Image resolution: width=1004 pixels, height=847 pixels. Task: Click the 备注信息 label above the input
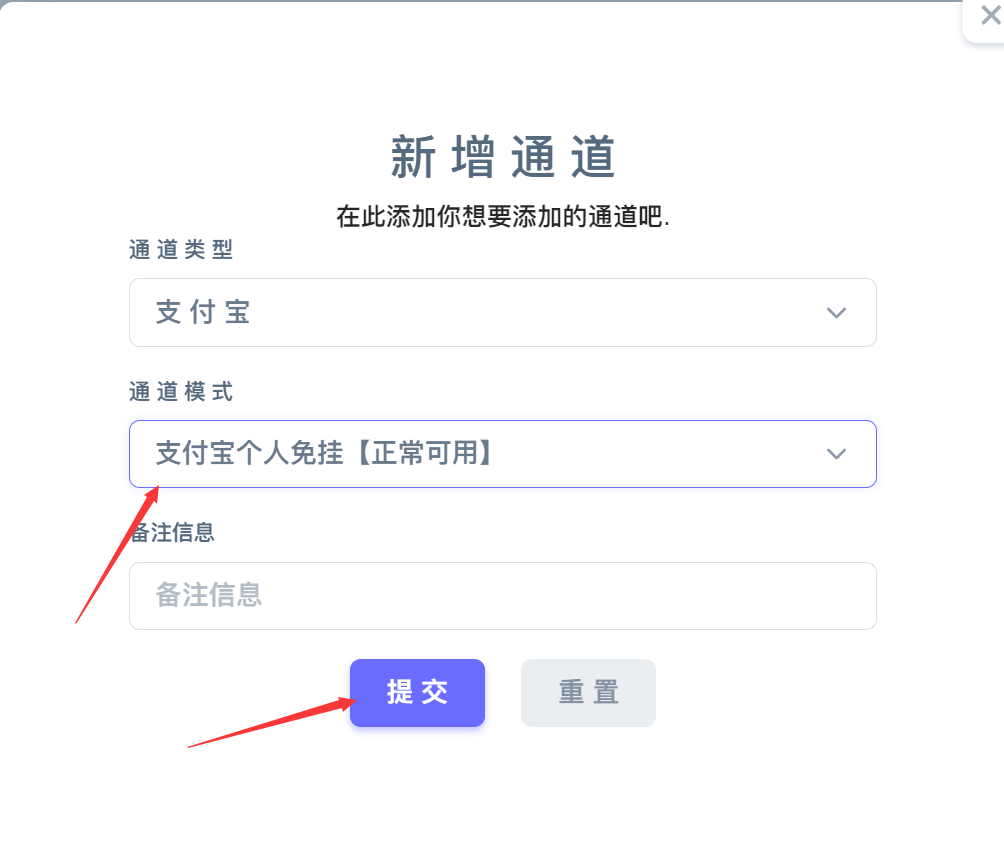click(172, 532)
